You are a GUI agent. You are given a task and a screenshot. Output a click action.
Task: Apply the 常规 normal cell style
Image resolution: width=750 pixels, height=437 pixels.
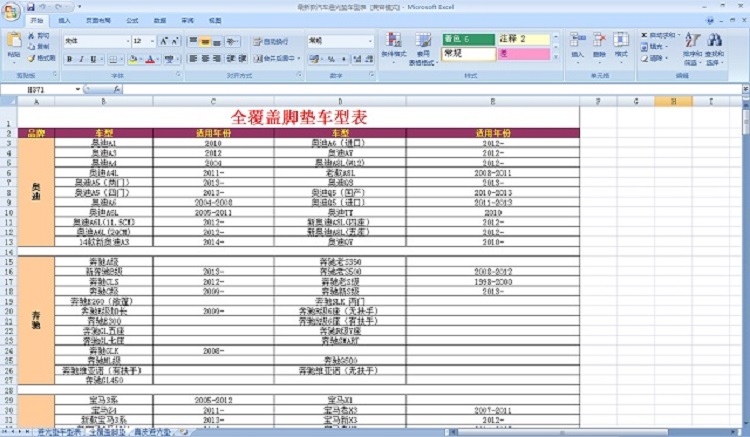pyautogui.click(x=468, y=54)
